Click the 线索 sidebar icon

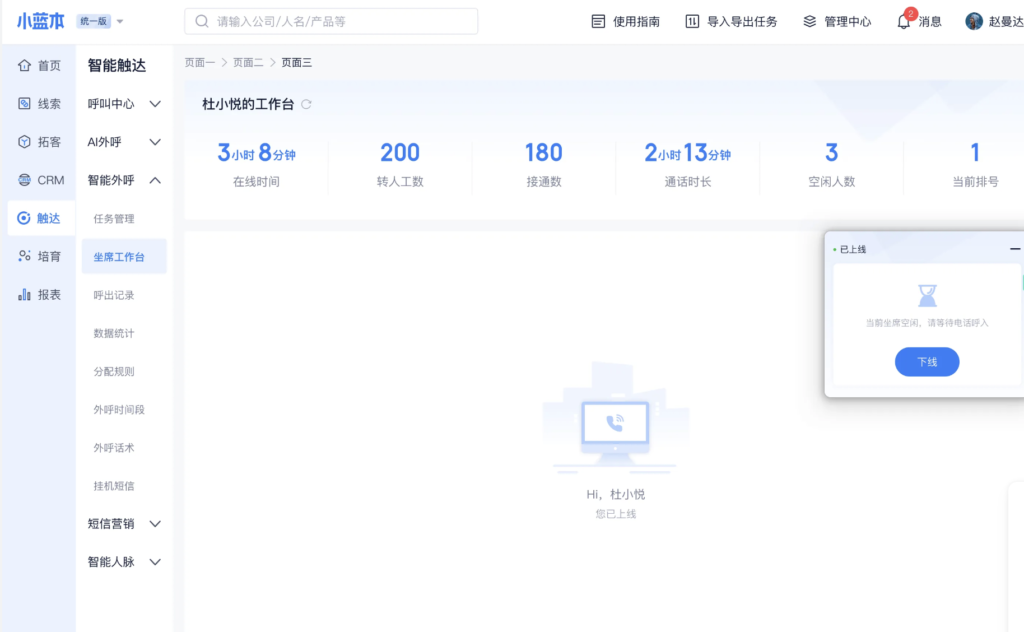[x=24, y=104]
